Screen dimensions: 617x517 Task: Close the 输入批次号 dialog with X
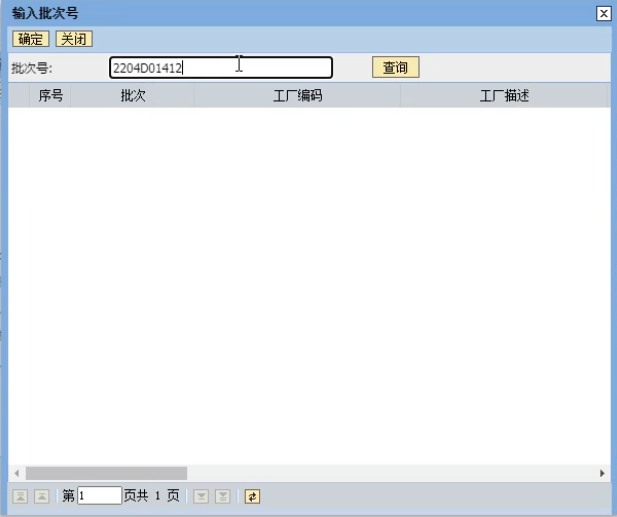click(x=603, y=13)
